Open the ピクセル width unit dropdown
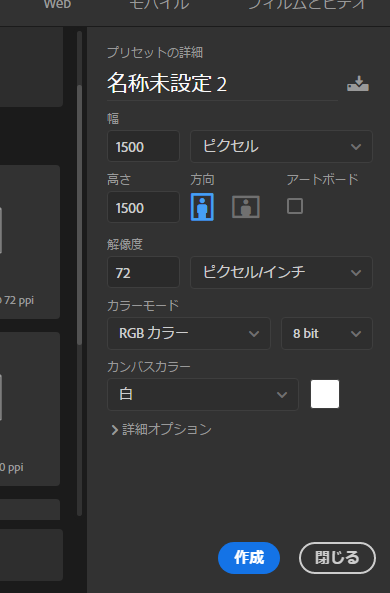 (281, 146)
